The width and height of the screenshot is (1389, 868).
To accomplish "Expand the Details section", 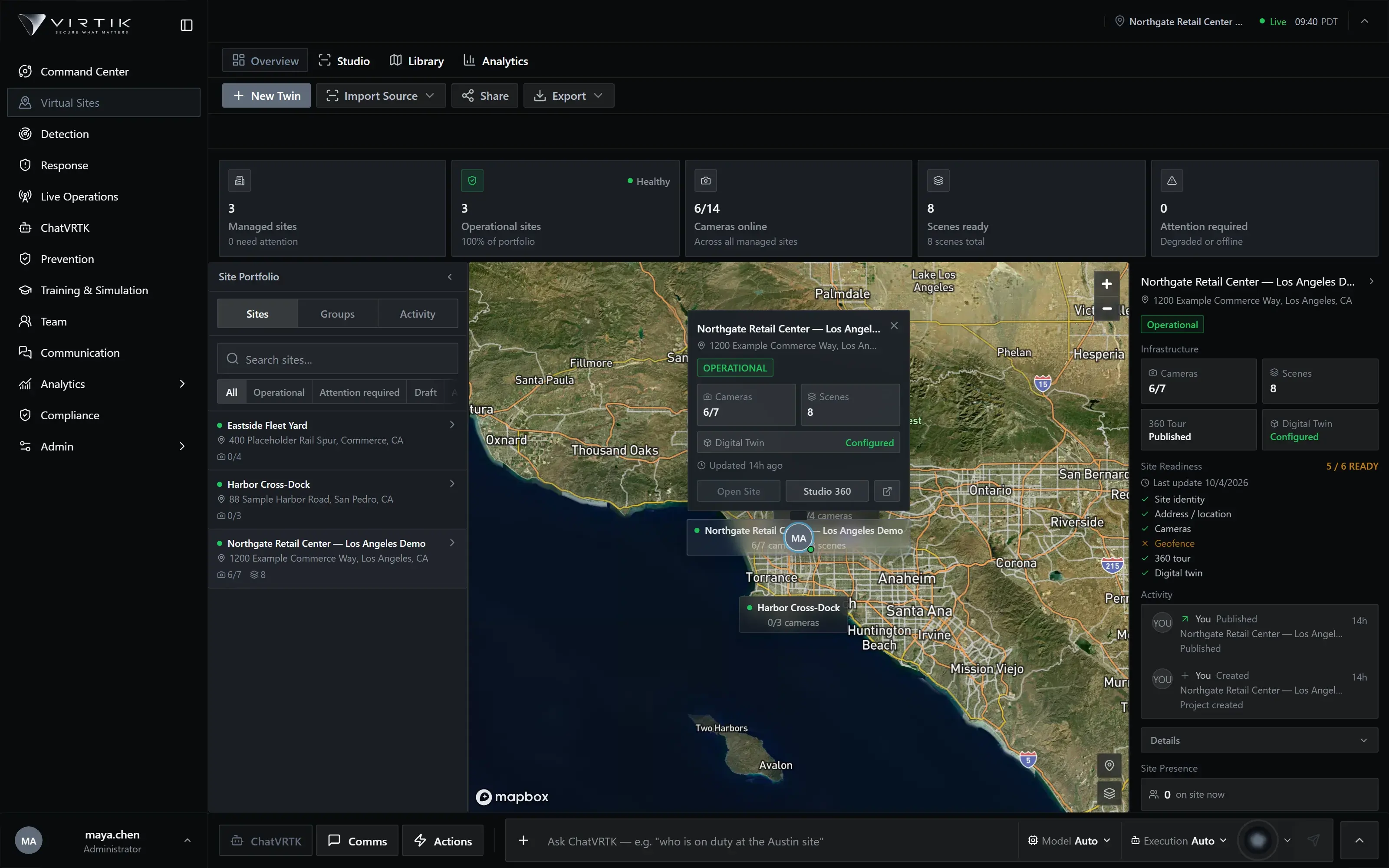I will [1259, 740].
